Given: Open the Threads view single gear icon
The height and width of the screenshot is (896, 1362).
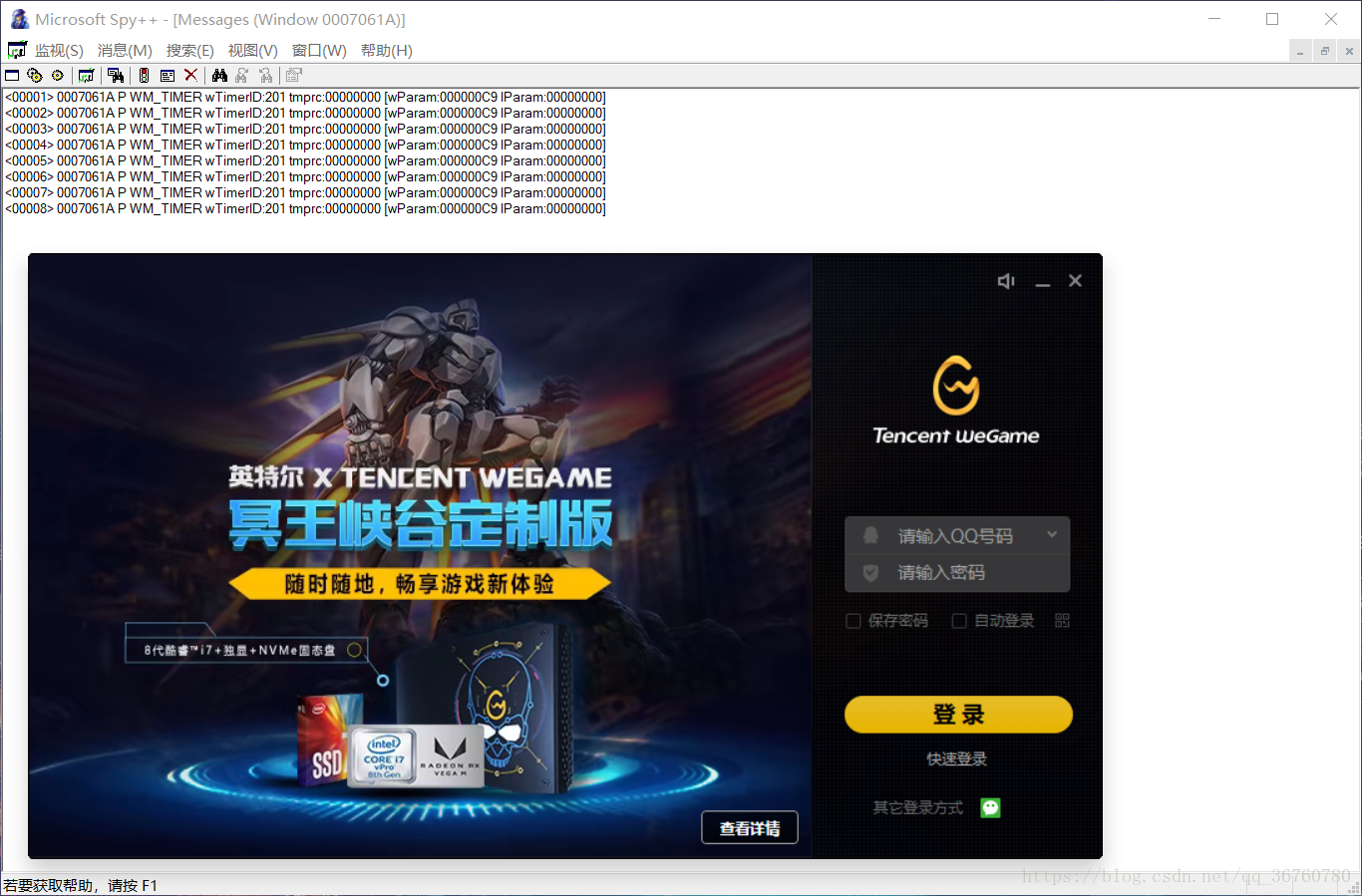Looking at the screenshot, I should point(58,75).
